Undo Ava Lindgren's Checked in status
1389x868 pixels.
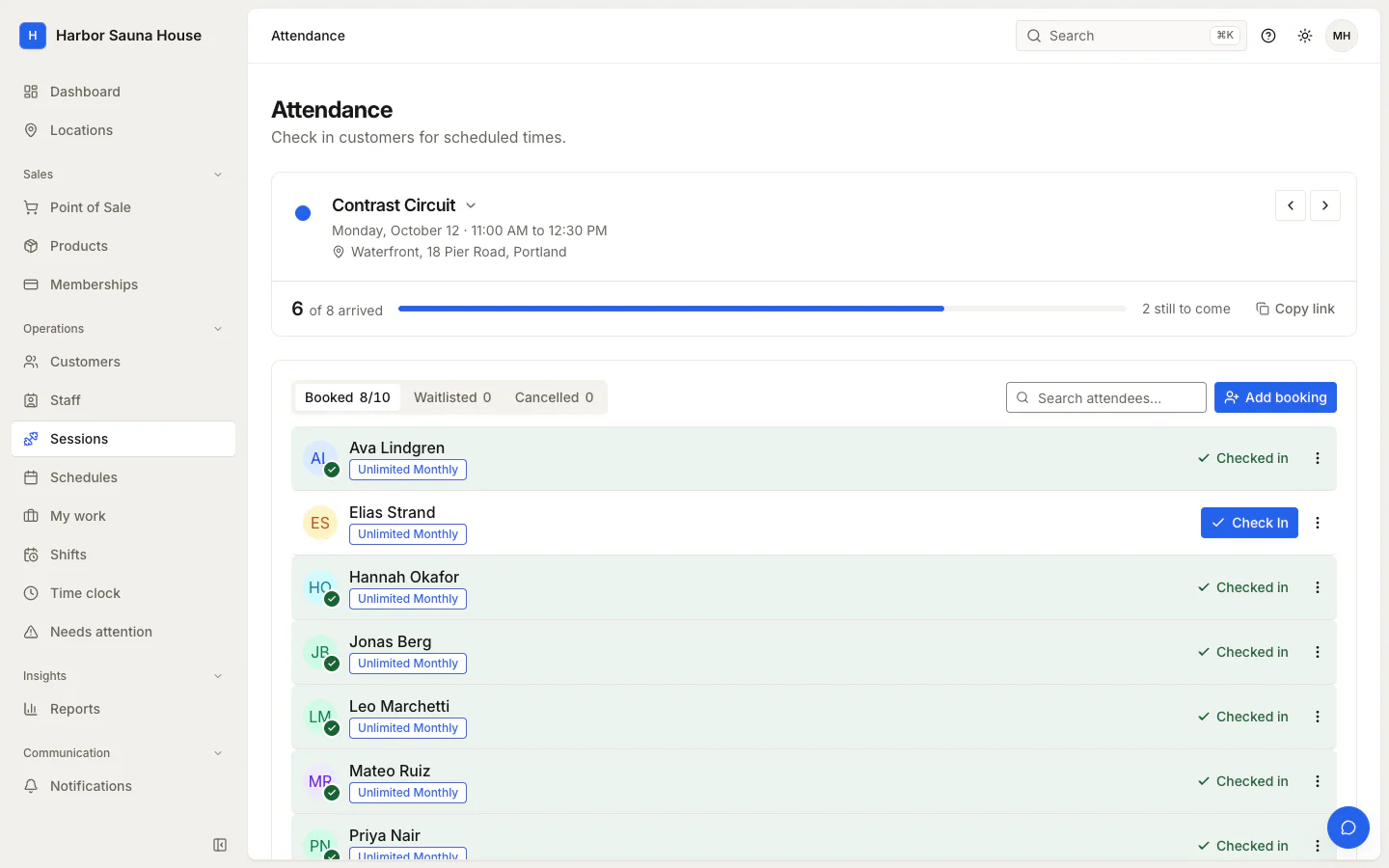pyautogui.click(x=1243, y=458)
